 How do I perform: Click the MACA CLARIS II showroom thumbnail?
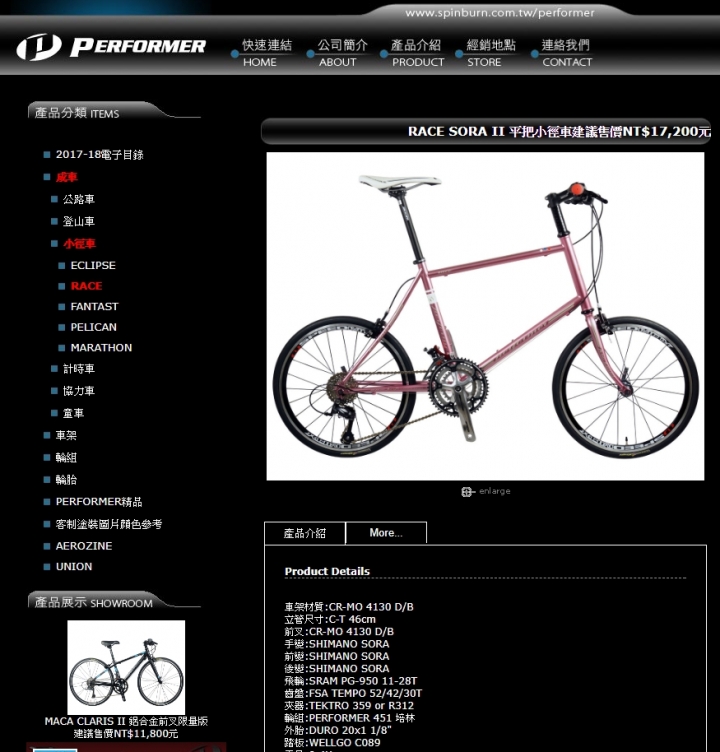(x=126, y=667)
